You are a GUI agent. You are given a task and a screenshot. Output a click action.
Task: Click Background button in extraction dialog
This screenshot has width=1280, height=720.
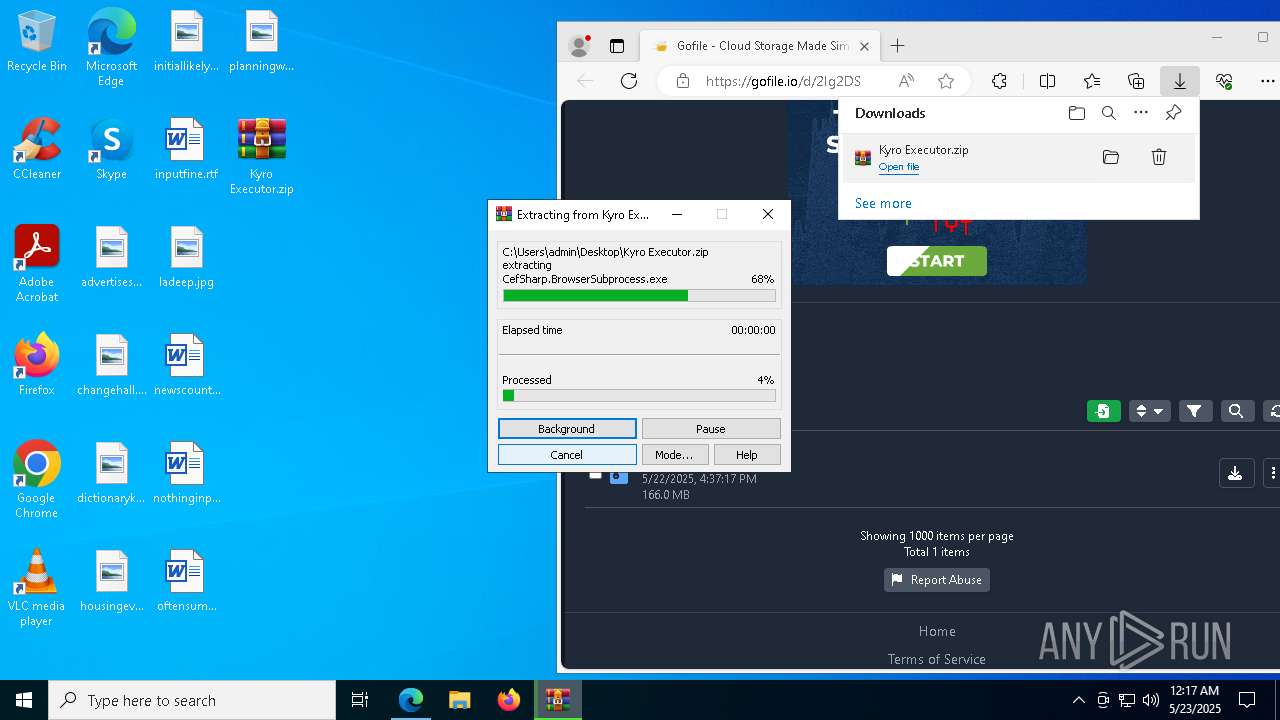pyautogui.click(x=567, y=429)
